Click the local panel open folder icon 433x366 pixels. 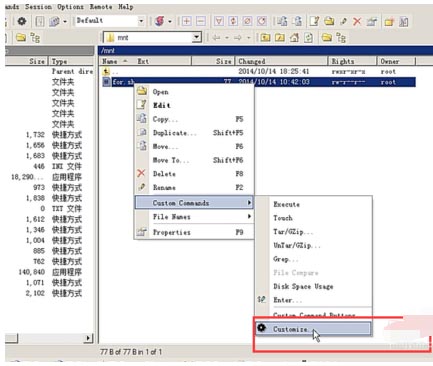[x=21, y=37]
